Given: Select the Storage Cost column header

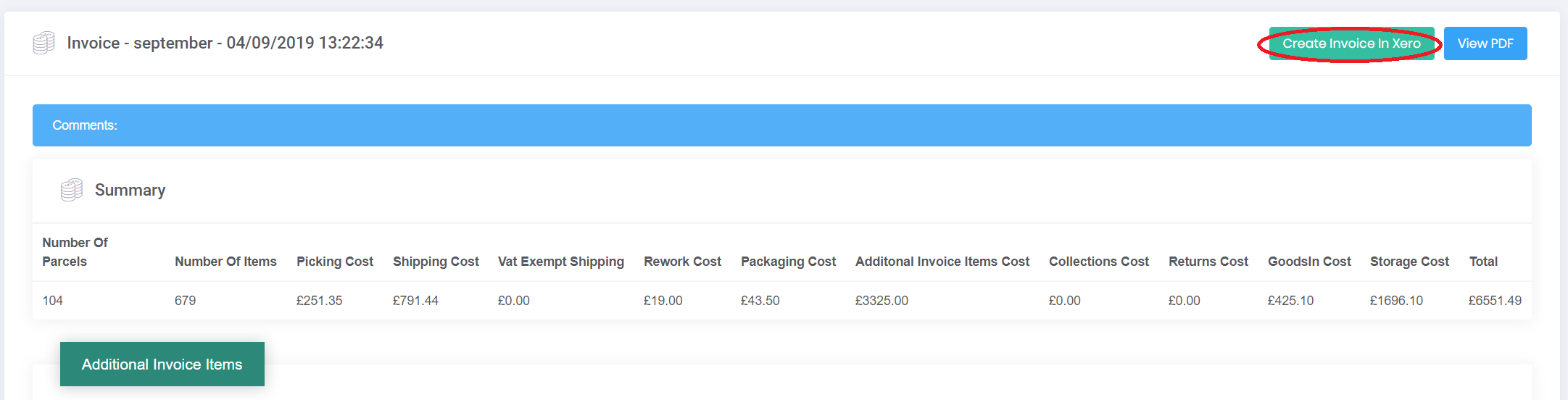Looking at the screenshot, I should [1409, 262].
